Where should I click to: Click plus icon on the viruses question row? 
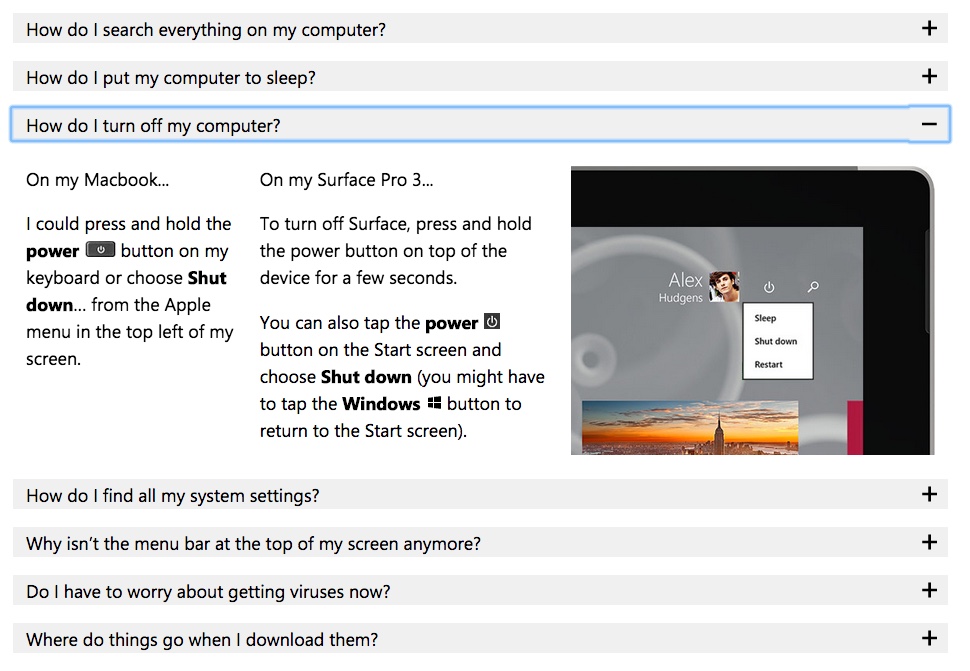(929, 590)
